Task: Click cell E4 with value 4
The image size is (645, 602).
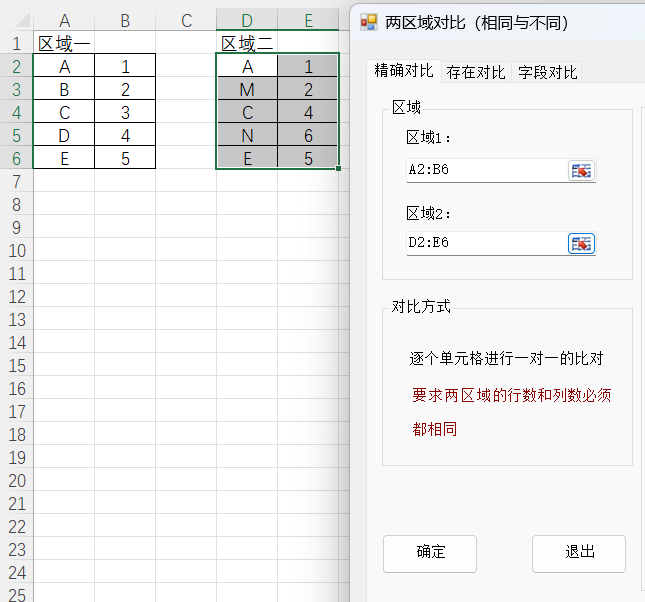Action: [x=308, y=112]
